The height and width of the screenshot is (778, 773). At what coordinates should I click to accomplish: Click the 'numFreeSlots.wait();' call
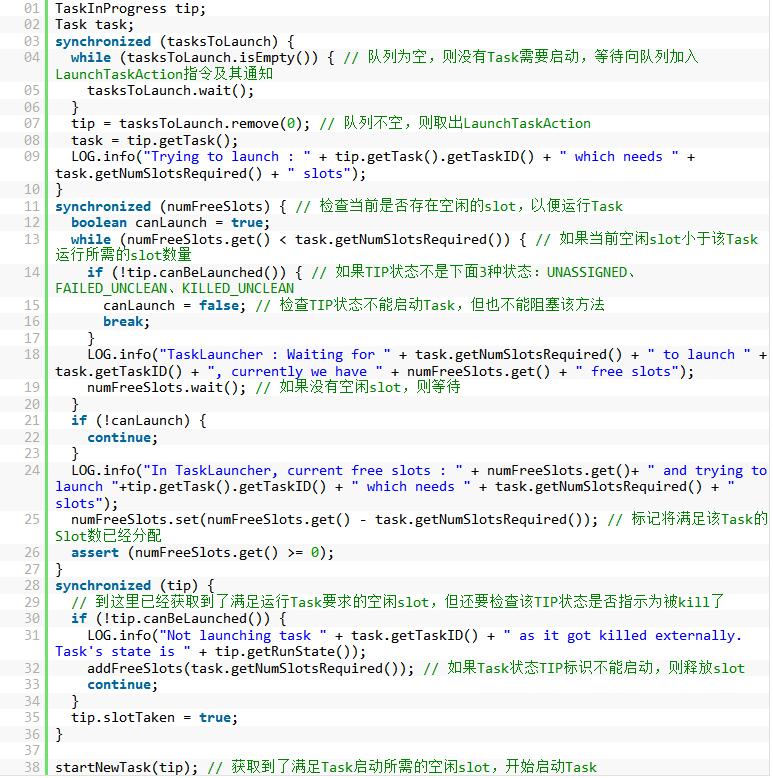point(166,387)
